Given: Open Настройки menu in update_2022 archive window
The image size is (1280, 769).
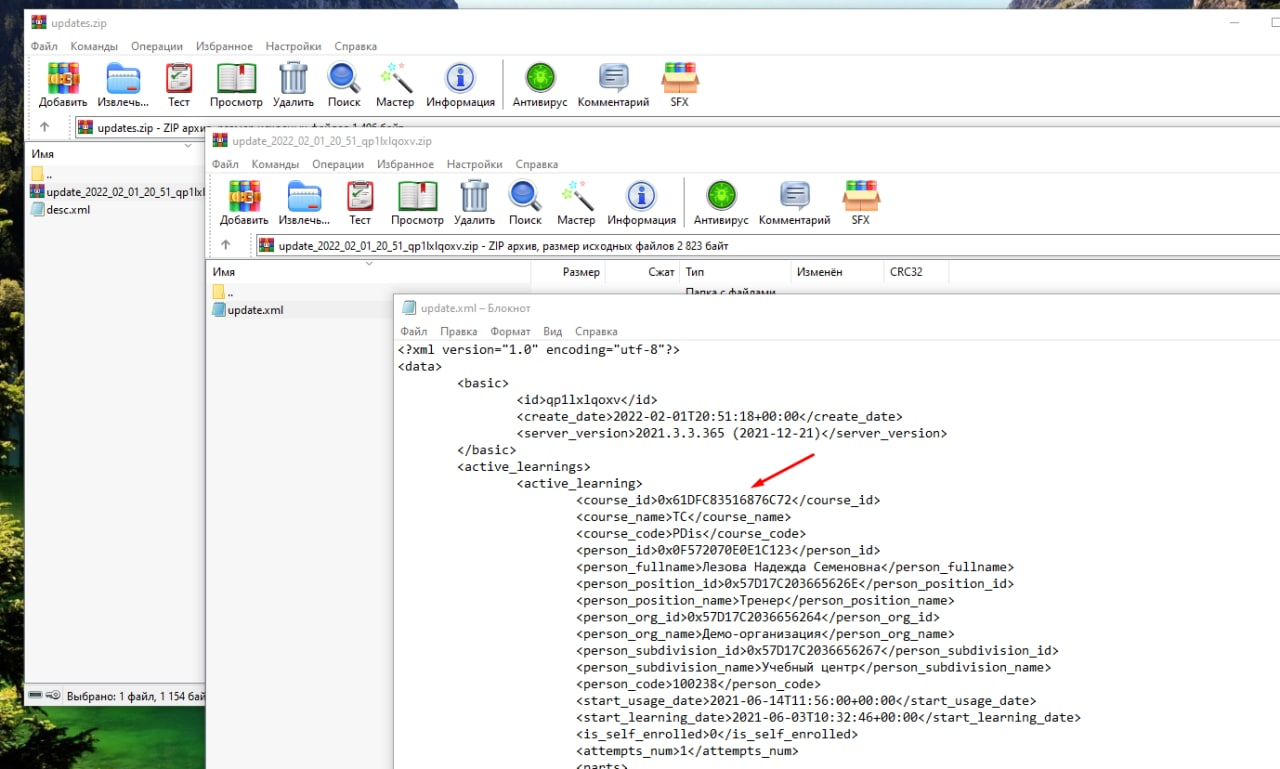Looking at the screenshot, I should pyautogui.click(x=475, y=164).
